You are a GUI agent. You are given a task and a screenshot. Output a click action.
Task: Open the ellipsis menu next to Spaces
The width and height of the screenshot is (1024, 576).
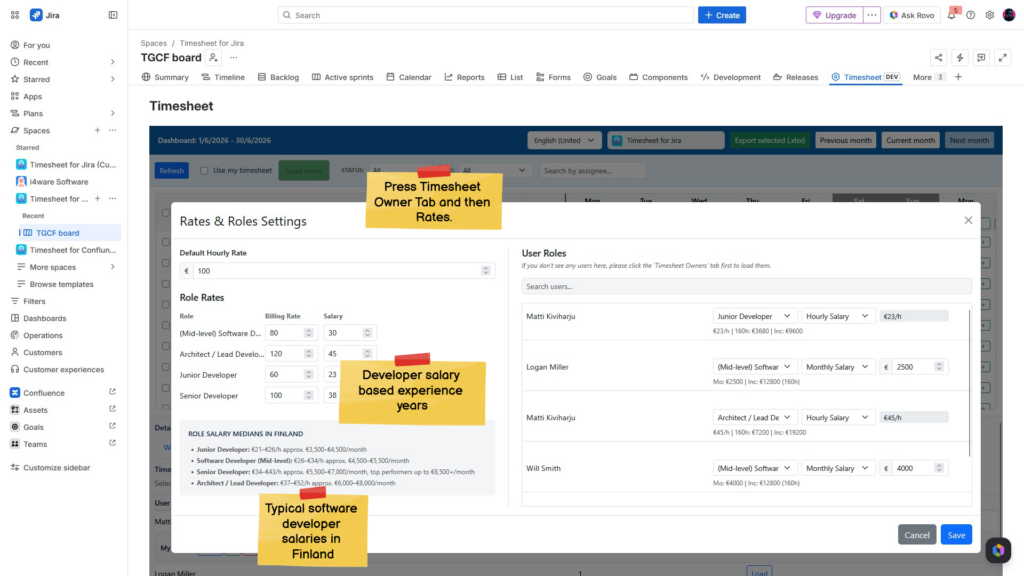pos(112,131)
